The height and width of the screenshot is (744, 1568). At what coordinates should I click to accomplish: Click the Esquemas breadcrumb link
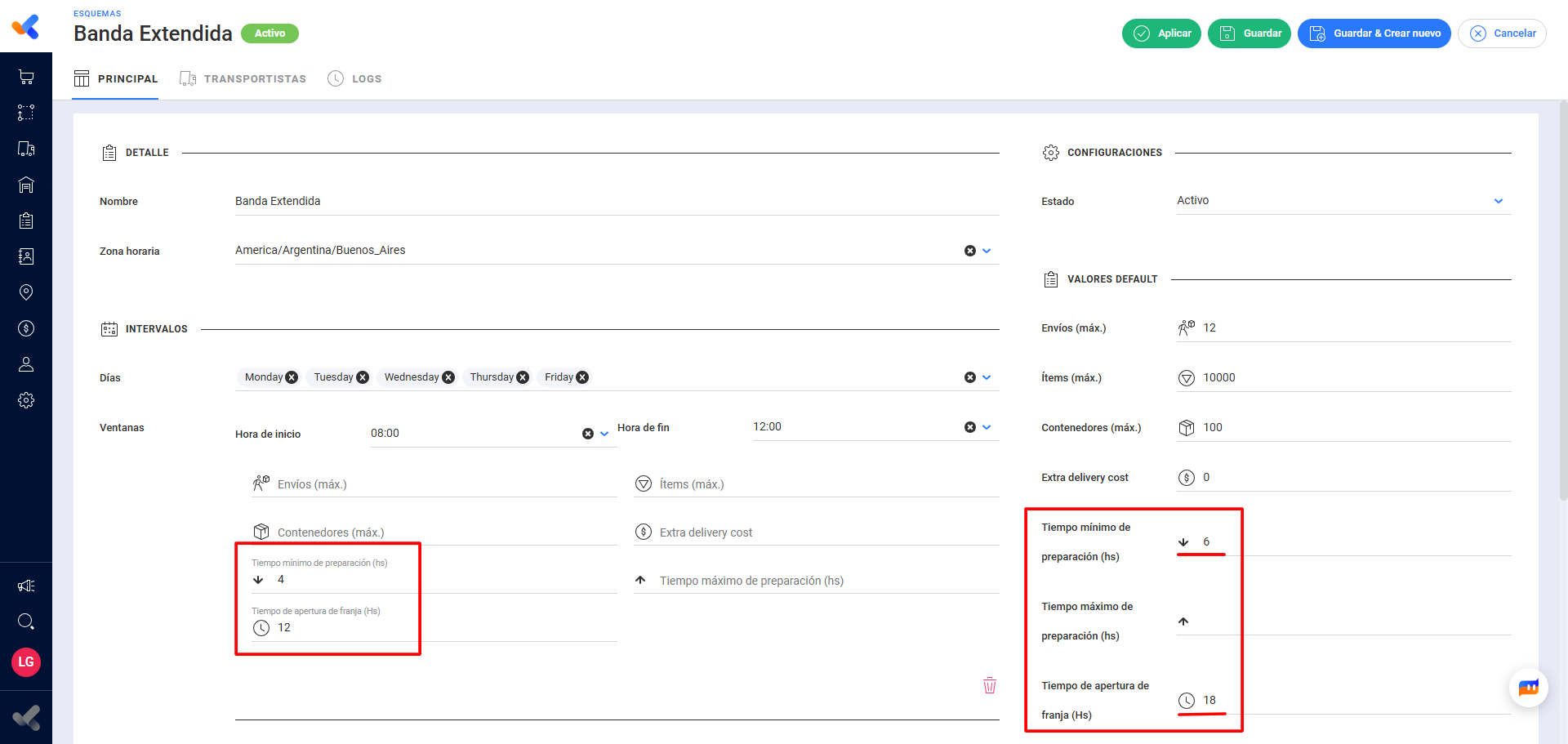coord(97,13)
